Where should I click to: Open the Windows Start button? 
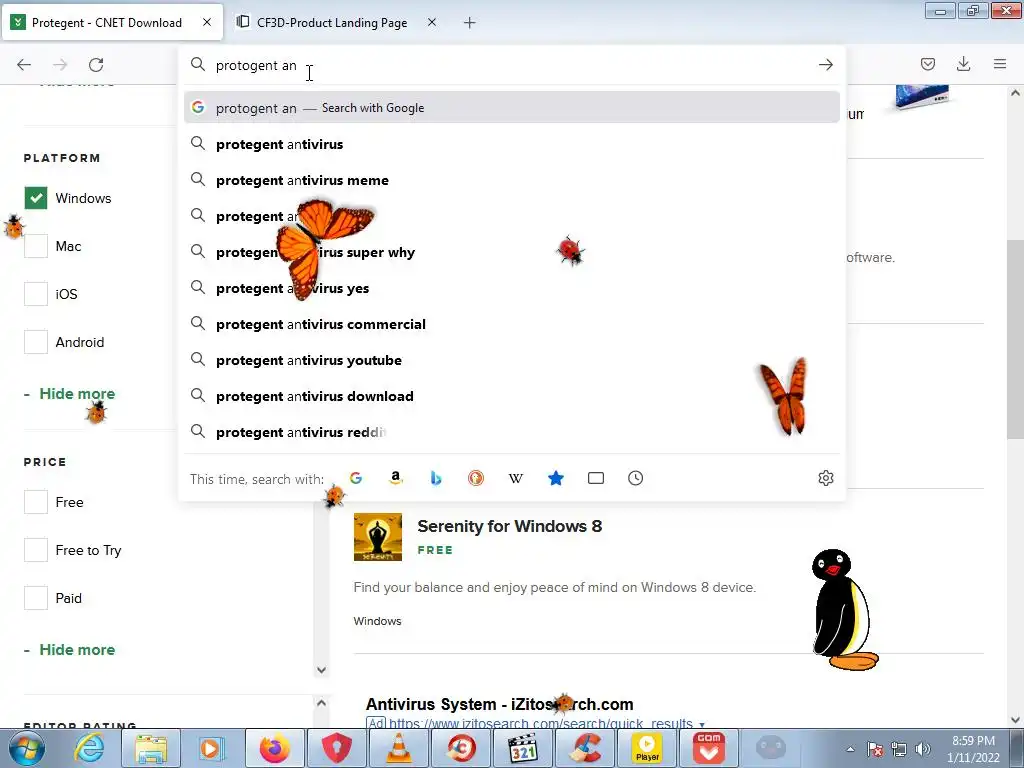(x=27, y=748)
